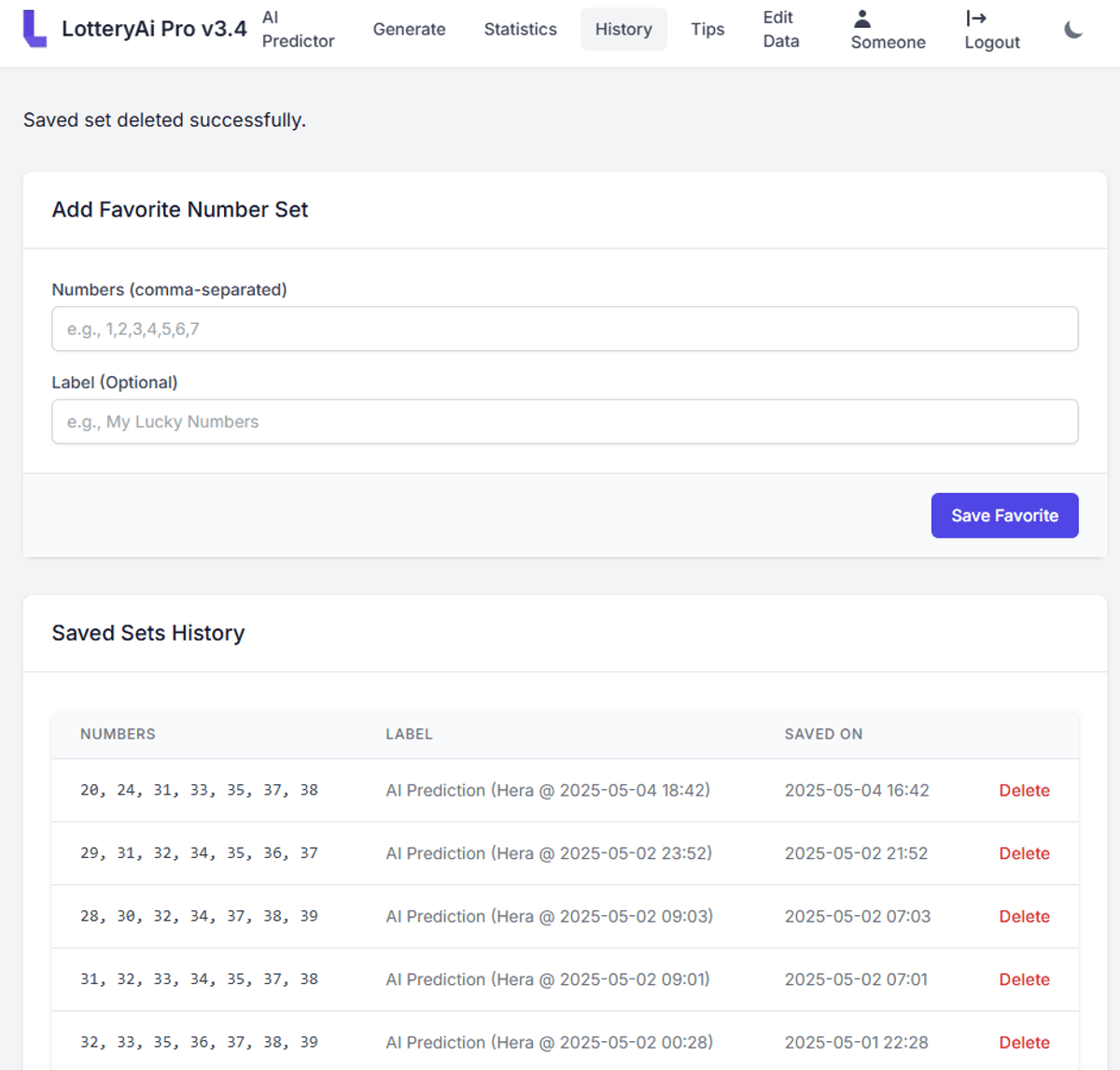Delete the set saved 2025-05-04 16:42

pyautogui.click(x=1024, y=790)
